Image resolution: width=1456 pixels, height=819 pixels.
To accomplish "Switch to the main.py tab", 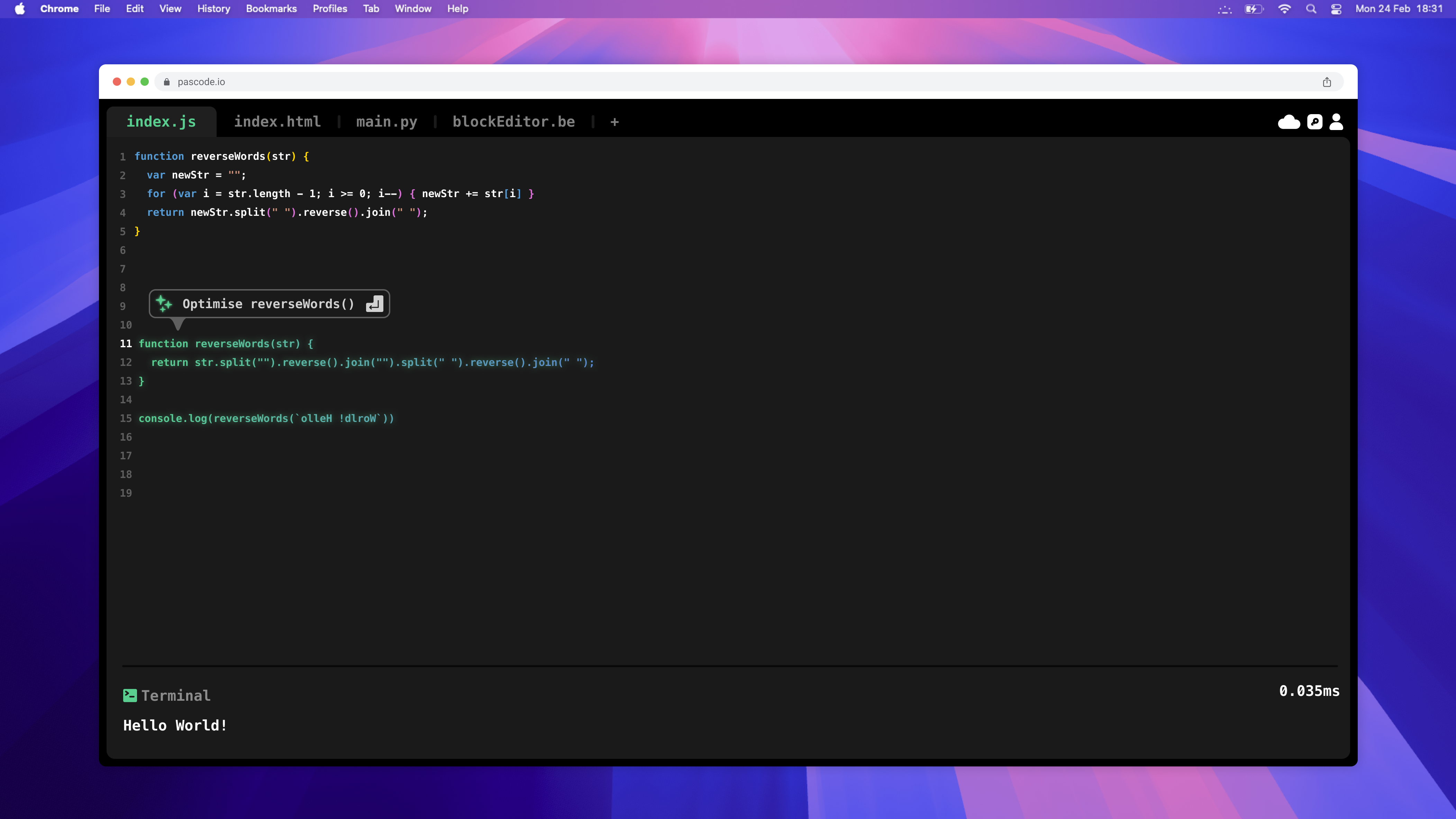I will pyautogui.click(x=386, y=122).
